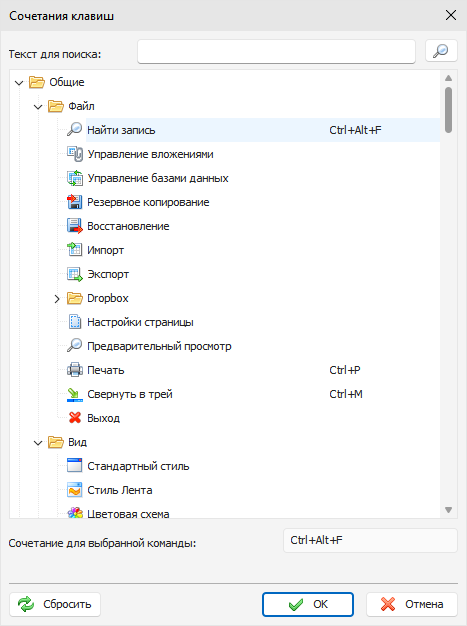Click the Управление базами данных icon
Viewport: 467px width, 626px height.
tap(75, 178)
